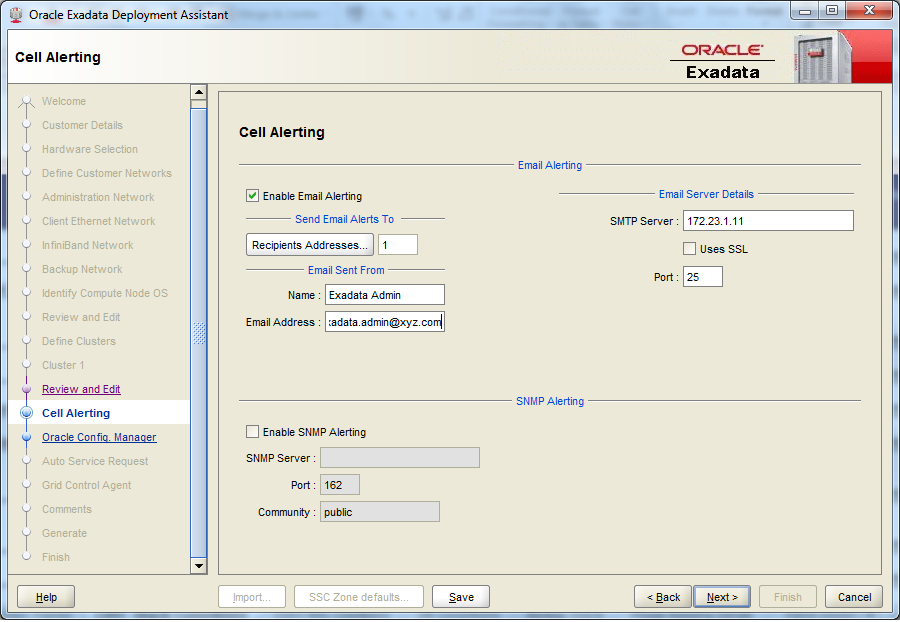Open Help
Image resolution: width=900 pixels, height=622 pixels.
click(45, 596)
